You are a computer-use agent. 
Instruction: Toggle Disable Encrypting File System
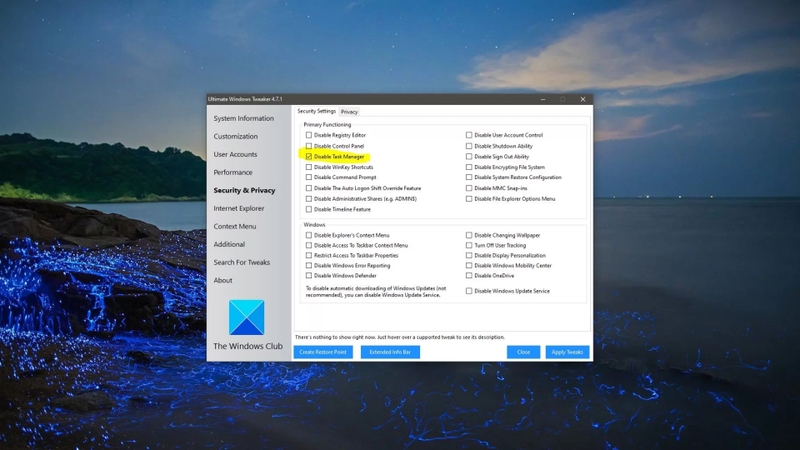pos(469,167)
